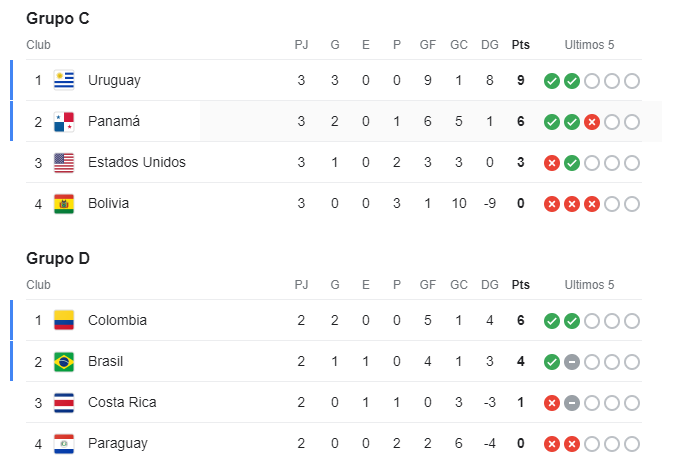Image resolution: width=675 pixels, height=476 pixels.
Task: Click Bolivia's first red loss indicator
Action: tap(552, 204)
